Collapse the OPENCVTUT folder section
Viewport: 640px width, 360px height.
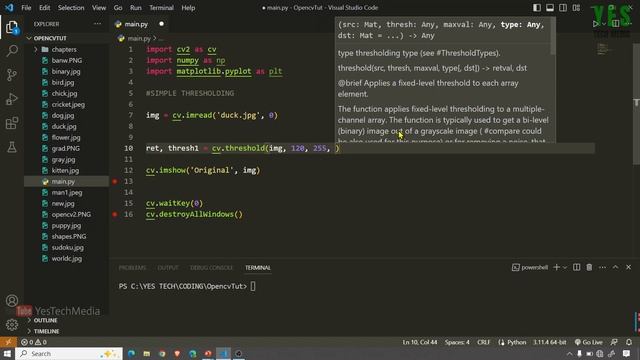coord(49,38)
